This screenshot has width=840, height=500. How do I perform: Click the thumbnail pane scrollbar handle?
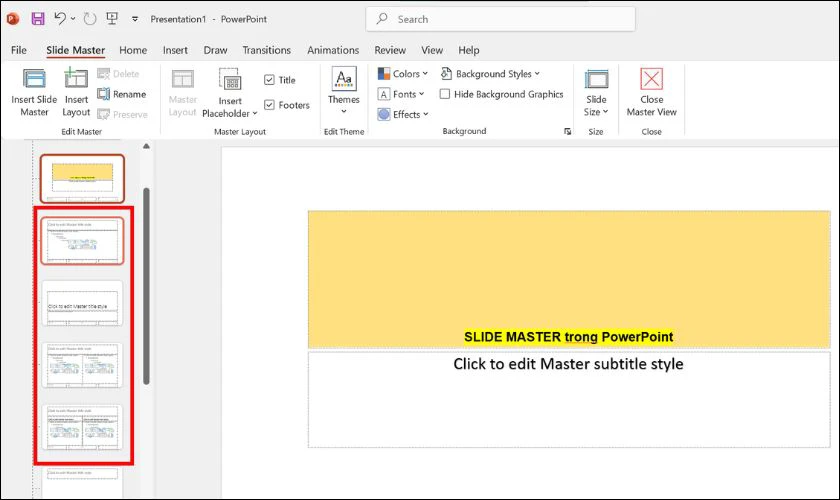[x=146, y=286]
